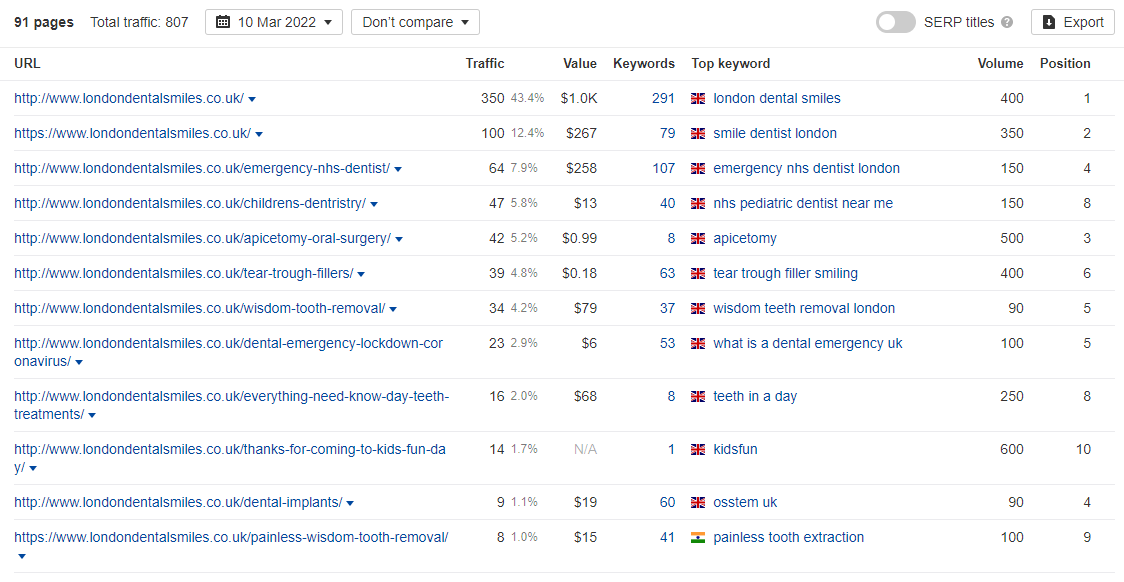The height and width of the screenshot is (582, 1124).
Task: Click the 60 keywords count link
Action: (x=667, y=503)
